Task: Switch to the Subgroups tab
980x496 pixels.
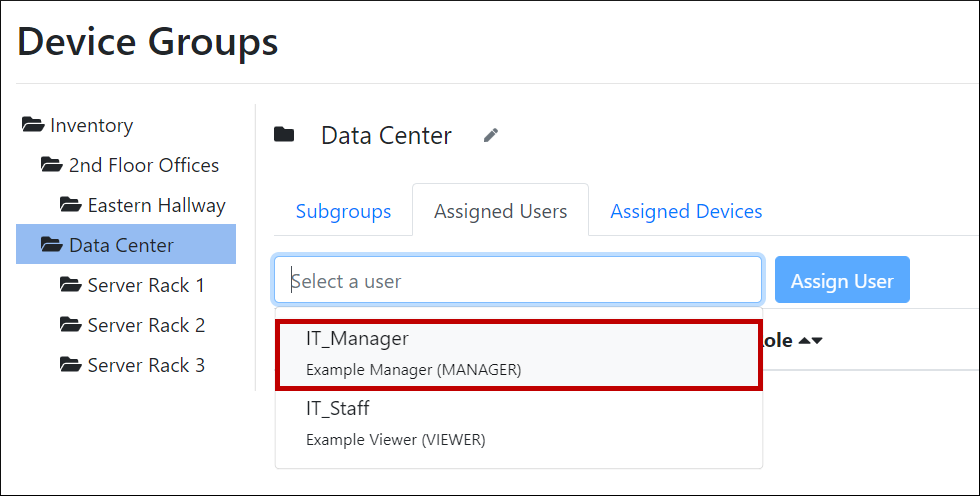Action: (x=343, y=211)
